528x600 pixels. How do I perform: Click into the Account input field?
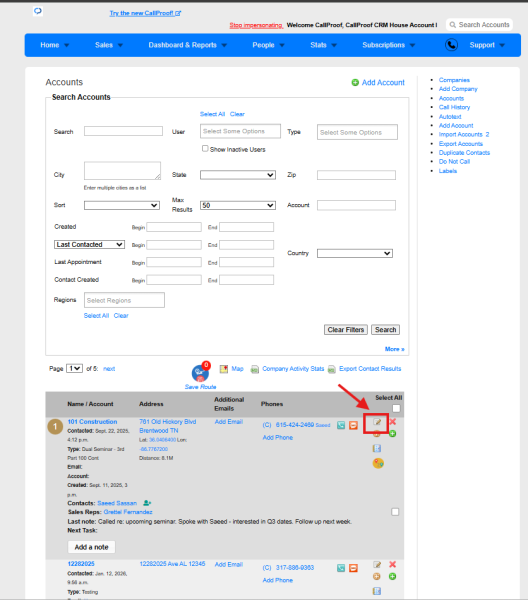(356, 205)
